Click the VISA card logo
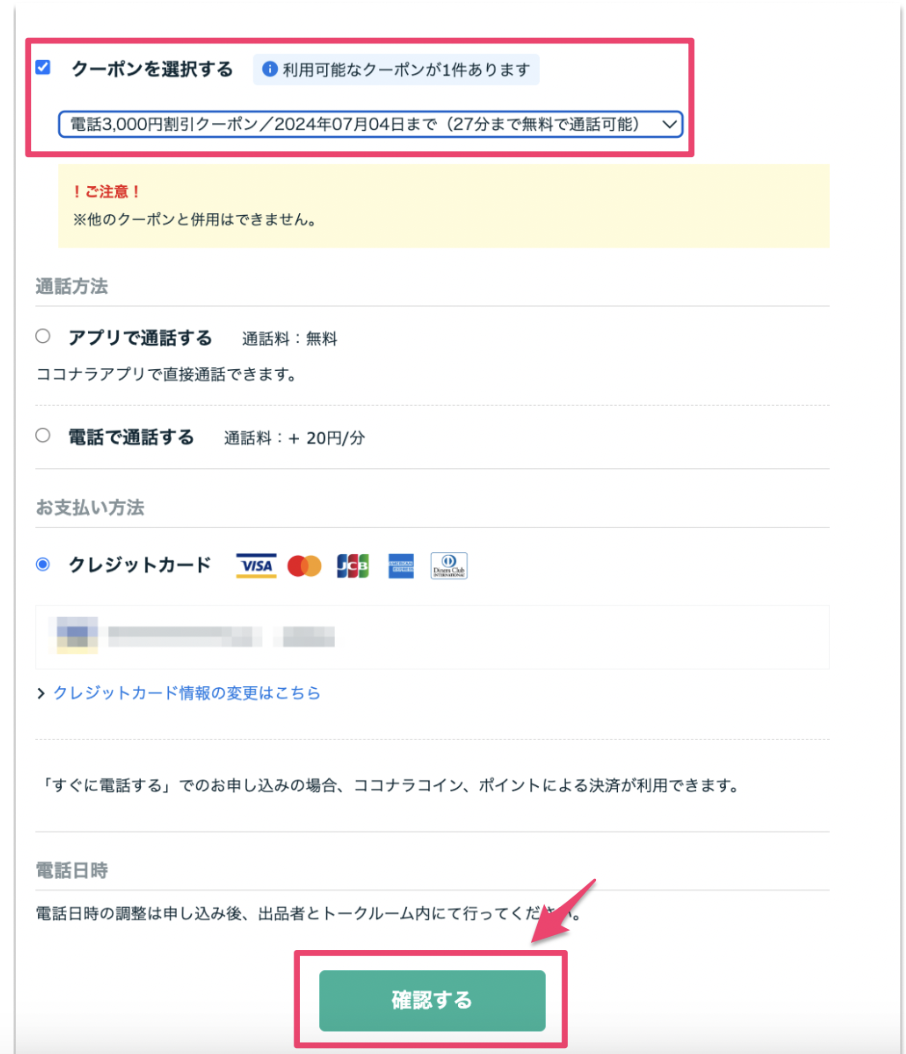Screen dimensions: 906x1054 click(x=256, y=566)
